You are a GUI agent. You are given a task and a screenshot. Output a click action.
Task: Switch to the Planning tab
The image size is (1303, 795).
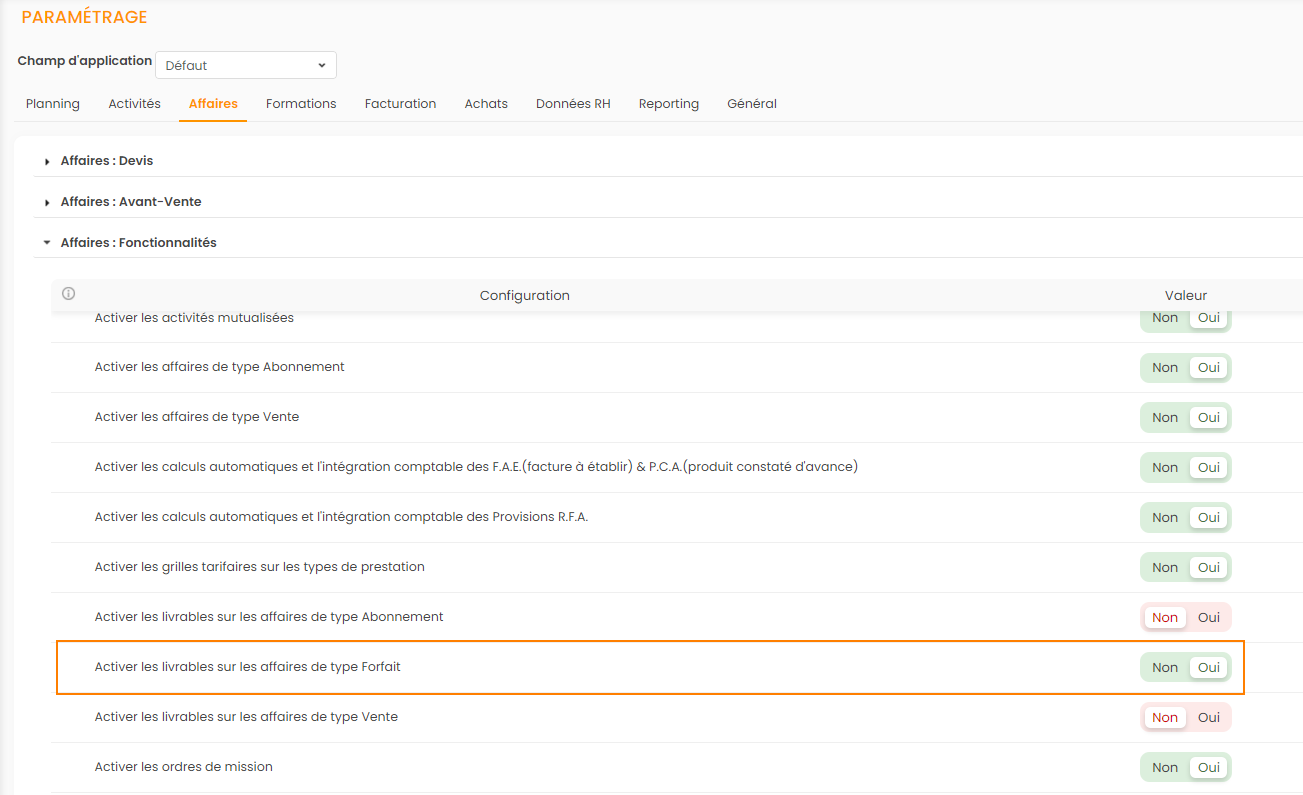click(53, 104)
